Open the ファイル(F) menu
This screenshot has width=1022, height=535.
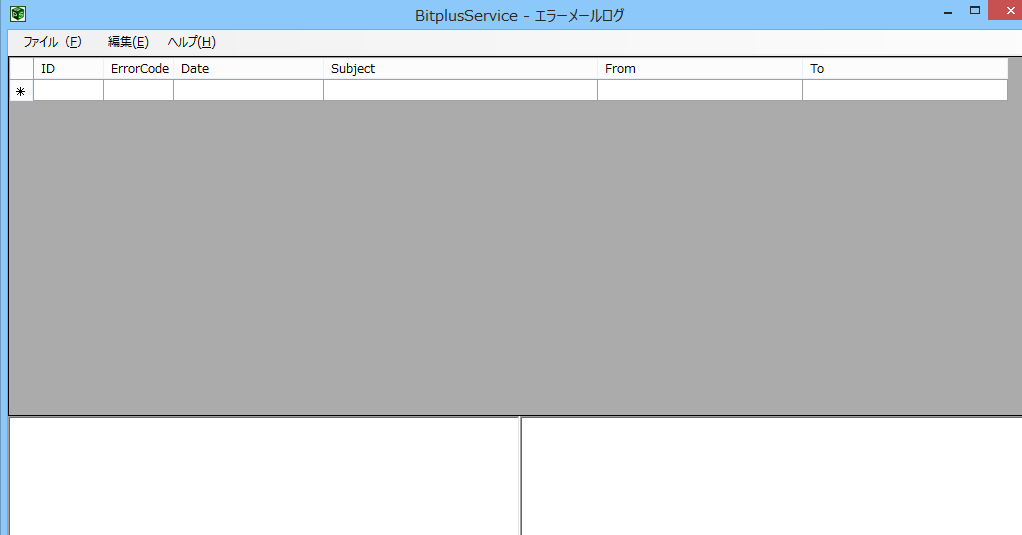53,42
